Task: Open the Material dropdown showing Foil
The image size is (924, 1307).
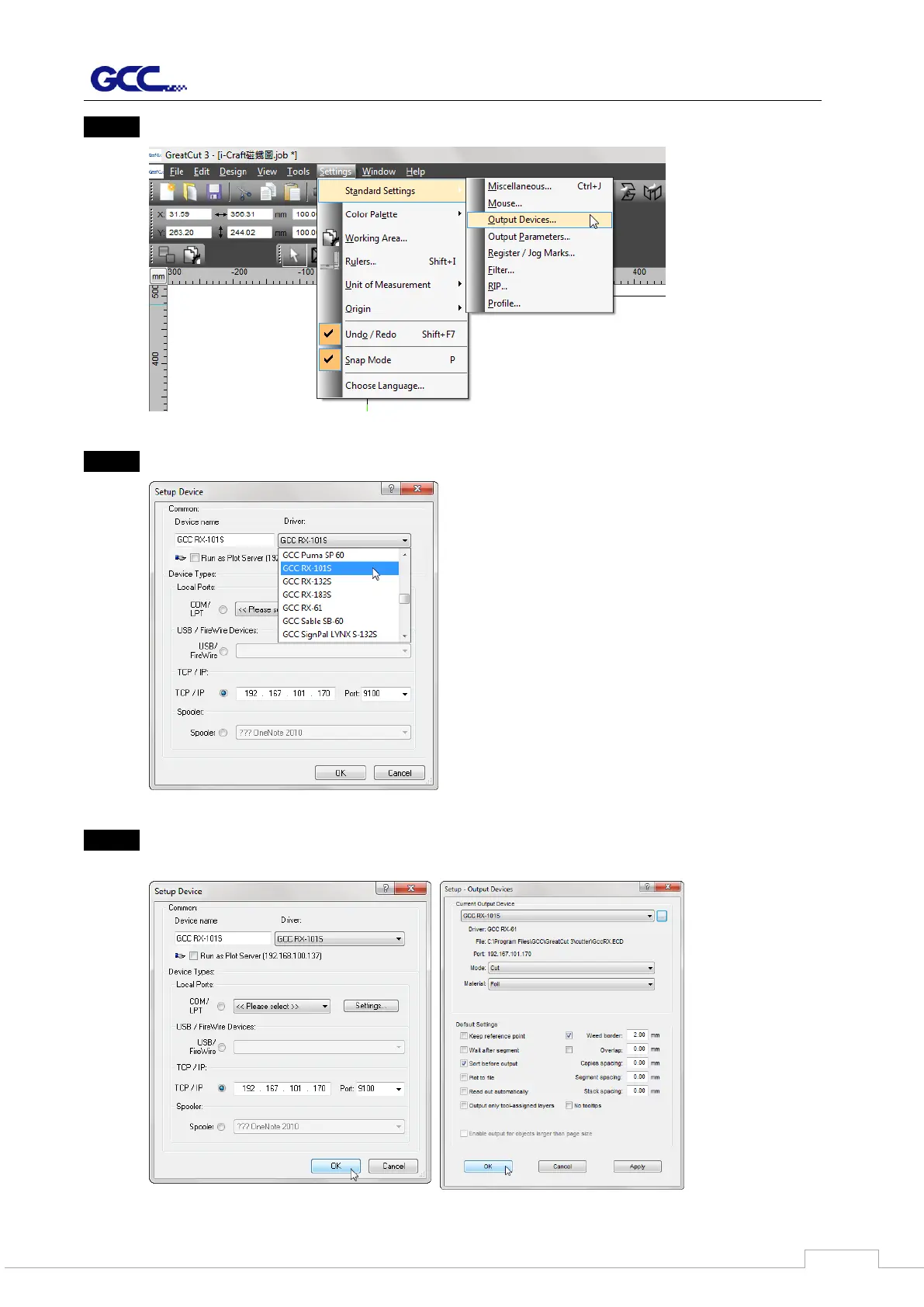Action: click(571, 984)
